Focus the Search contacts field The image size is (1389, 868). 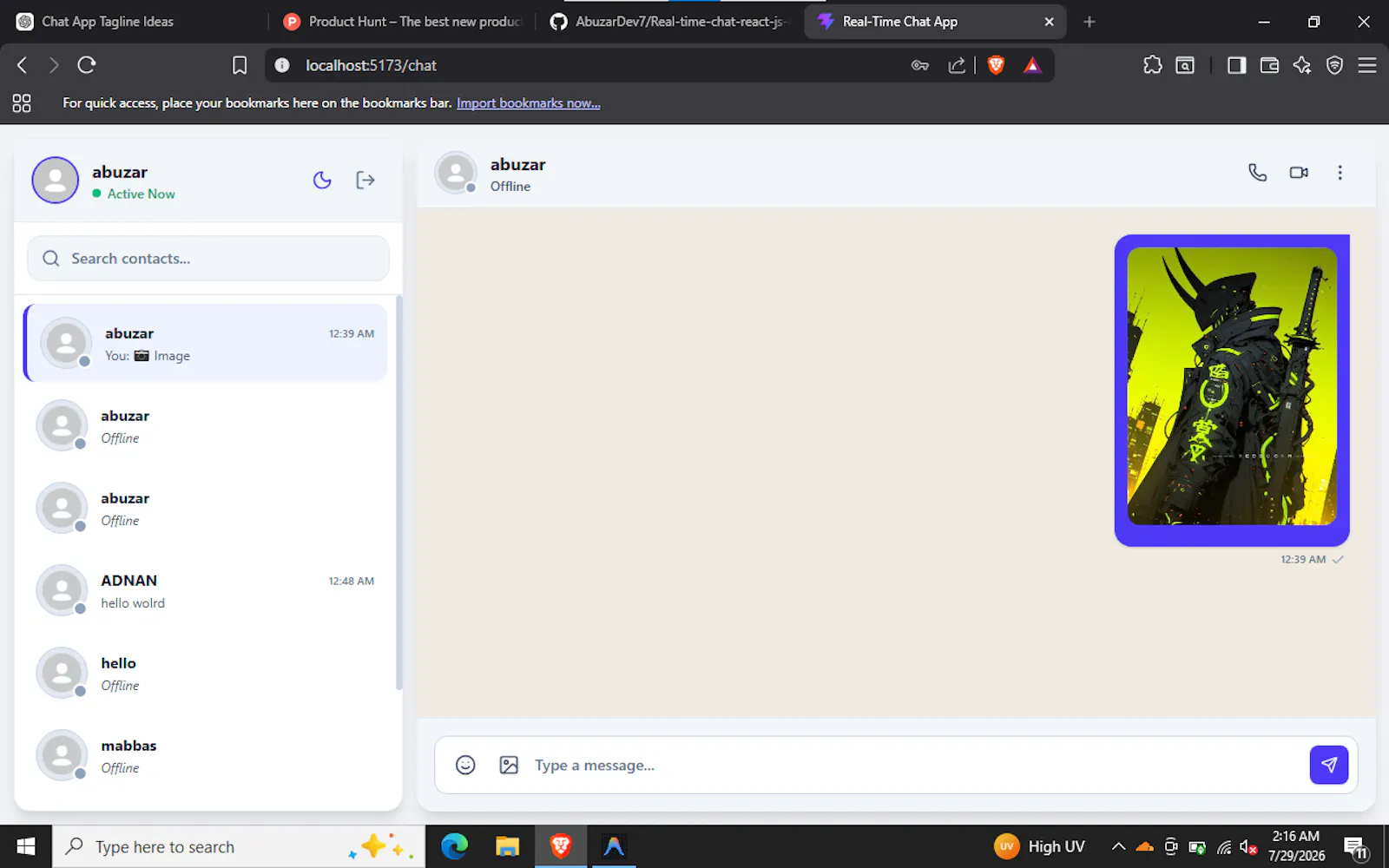(x=208, y=258)
